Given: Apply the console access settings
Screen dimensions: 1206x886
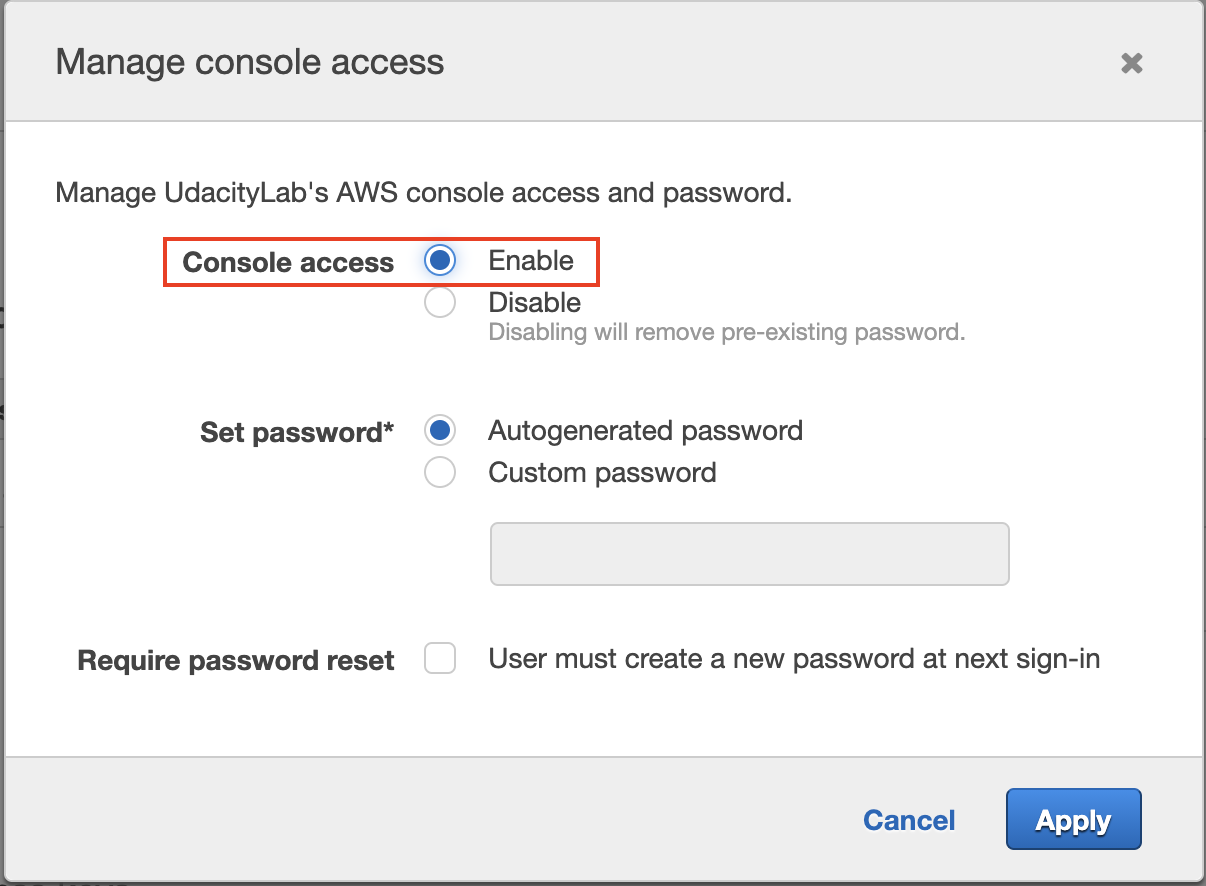Looking at the screenshot, I should (x=1073, y=821).
